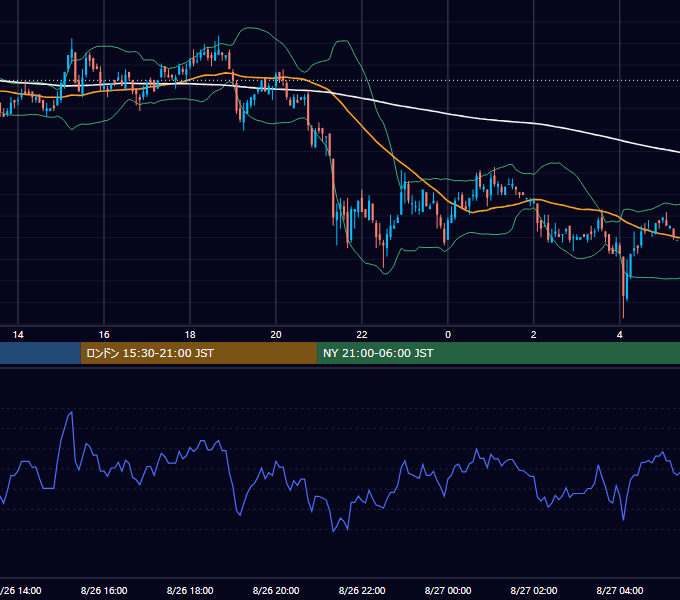Click the 4 hour axis label
The width and height of the screenshot is (680, 600).
[620, 335]
